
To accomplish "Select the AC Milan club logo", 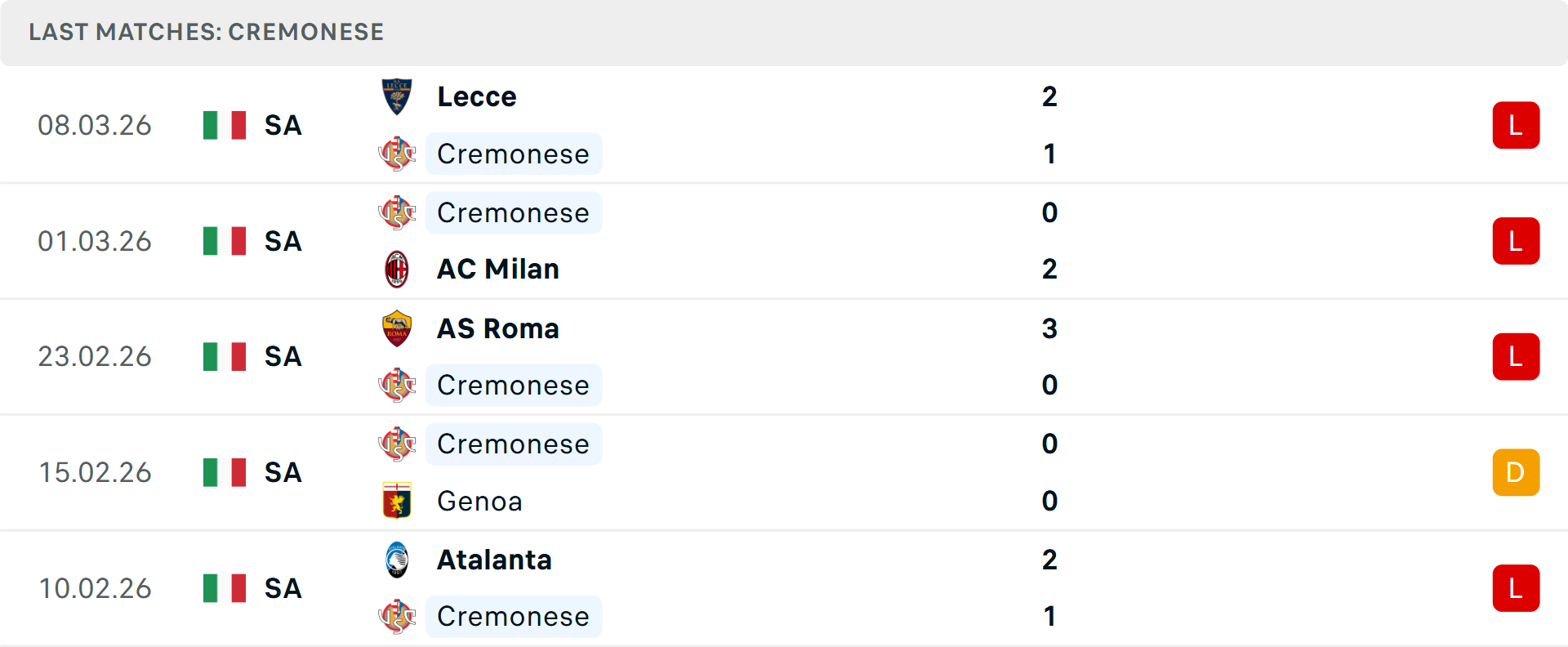I will 398,269.
